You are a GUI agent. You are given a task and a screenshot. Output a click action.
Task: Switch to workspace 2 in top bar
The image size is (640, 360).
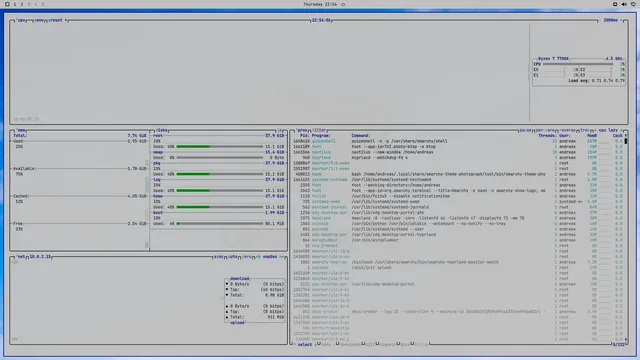(x=22, y=4)
